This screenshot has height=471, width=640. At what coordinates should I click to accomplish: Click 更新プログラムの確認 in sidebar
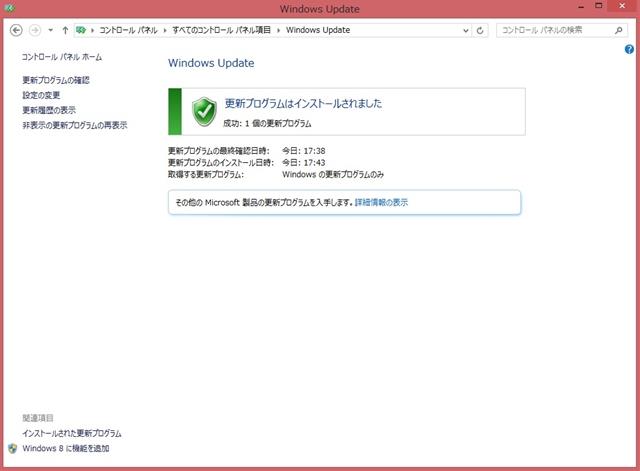tap(56, 80)
